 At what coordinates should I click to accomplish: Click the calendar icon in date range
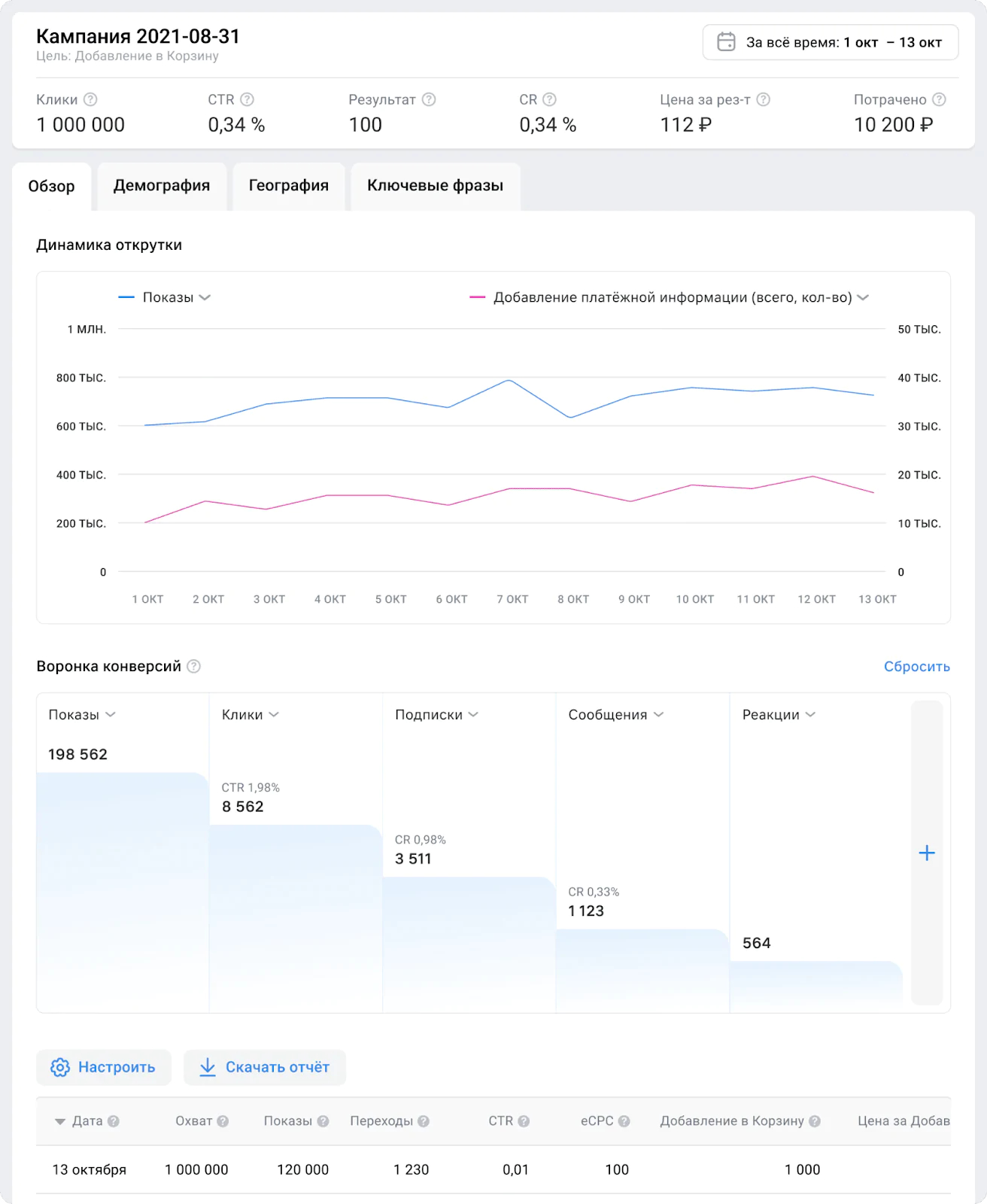pos(726,42)
